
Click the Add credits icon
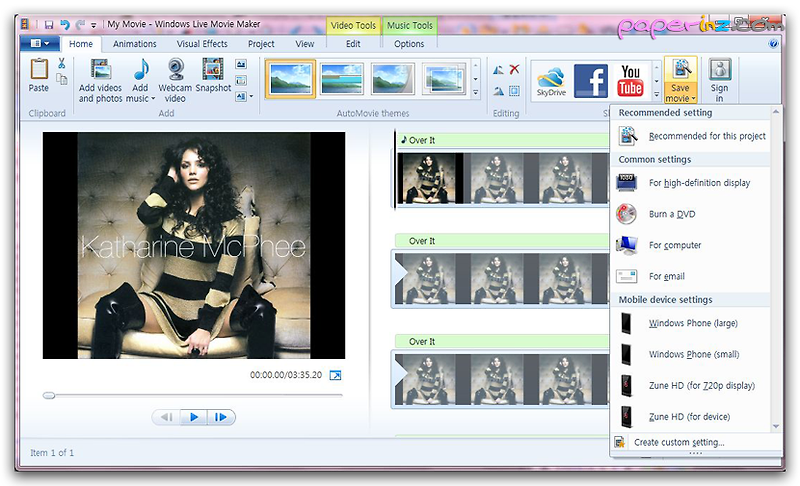tap(240, 96)
